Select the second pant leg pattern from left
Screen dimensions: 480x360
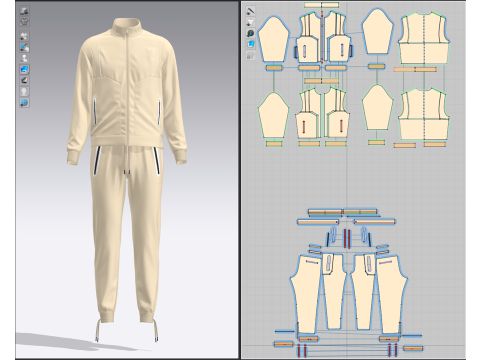pyautogui.click(x=334, y=292)
